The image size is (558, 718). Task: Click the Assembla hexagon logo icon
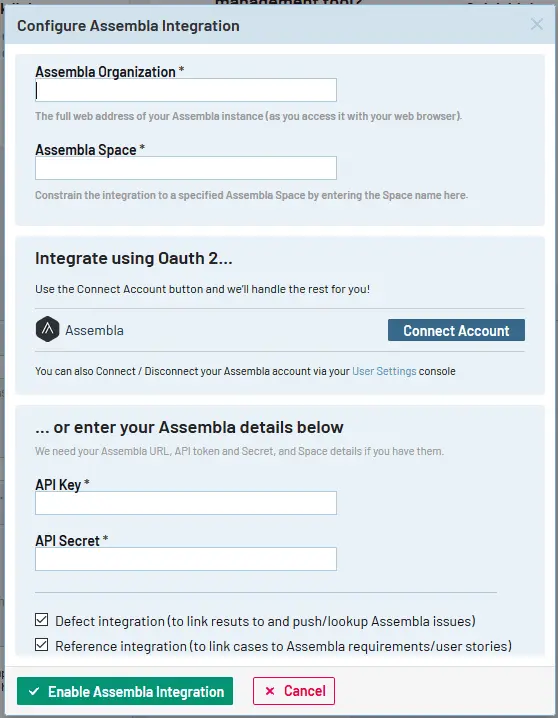coord(48,329)
